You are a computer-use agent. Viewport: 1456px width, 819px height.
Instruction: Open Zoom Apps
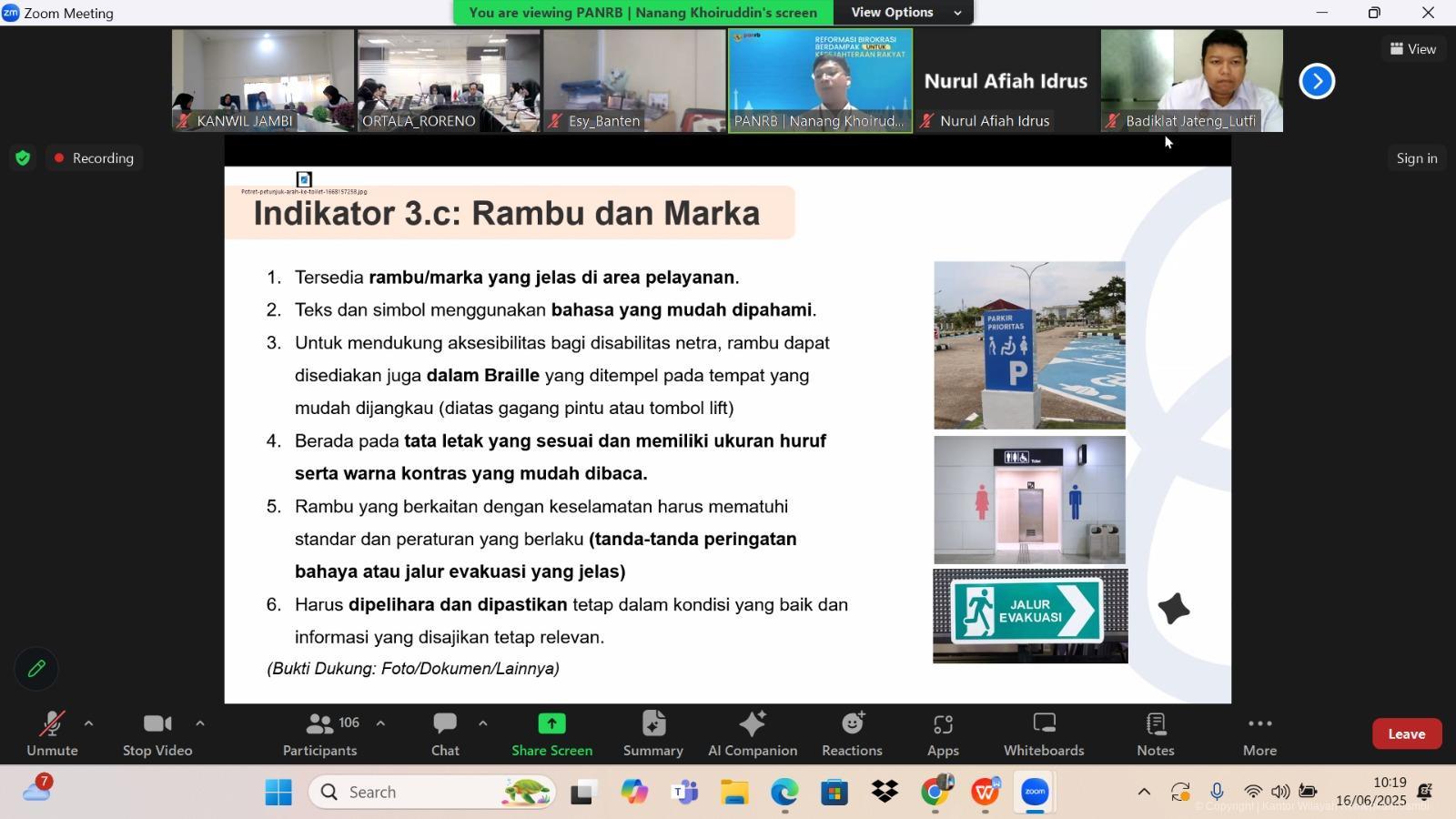click(x=943, y=733)
